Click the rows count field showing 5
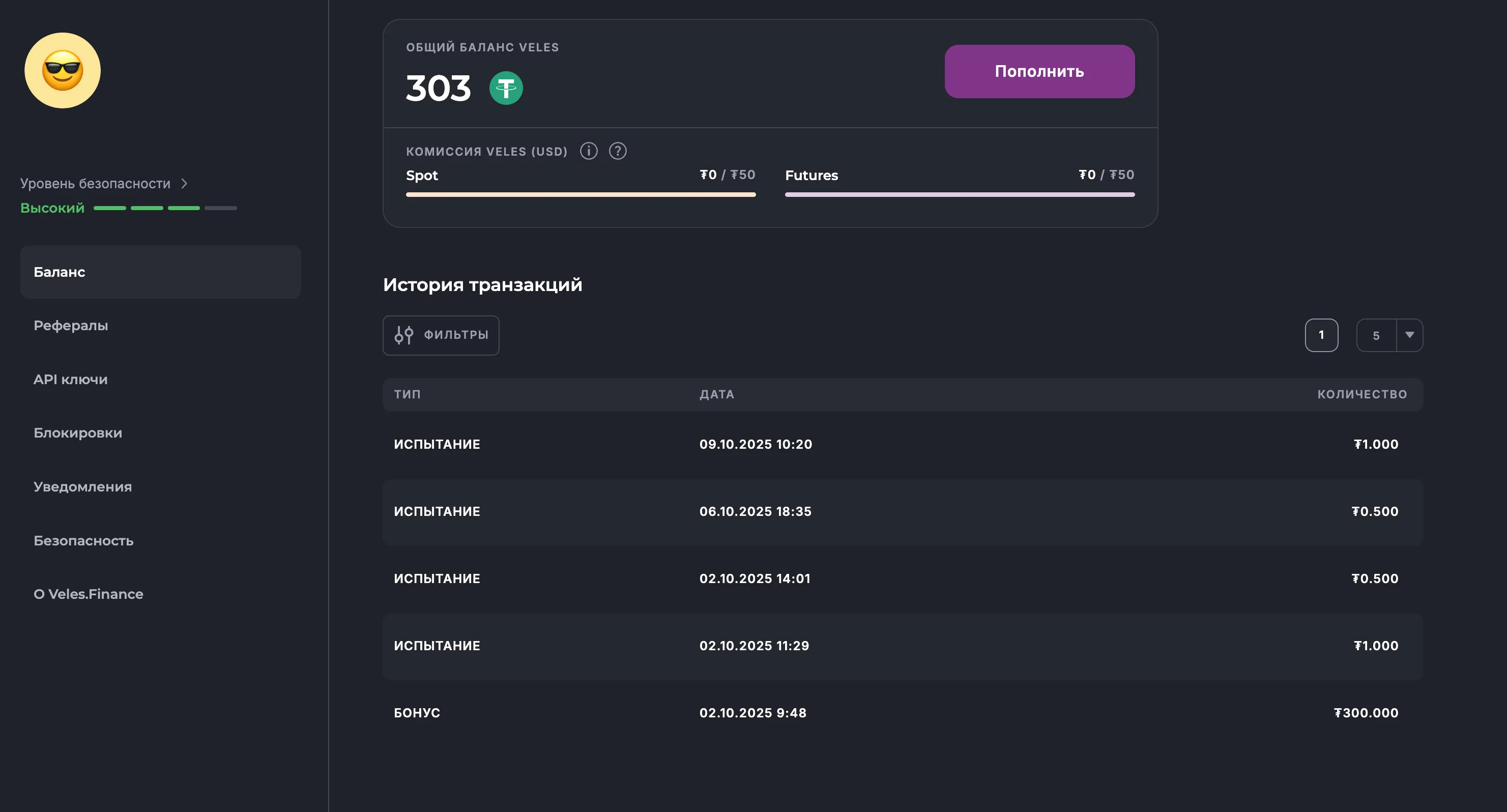The width and height of the screenshot is (1507, 812). point(1376,335)
